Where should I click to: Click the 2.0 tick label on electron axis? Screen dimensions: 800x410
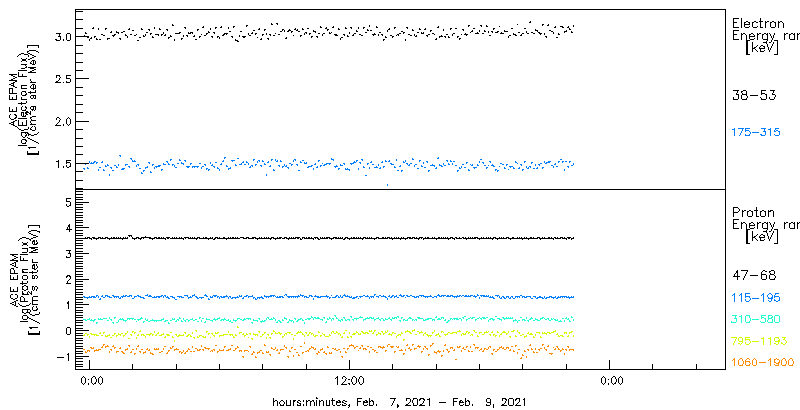61,121
